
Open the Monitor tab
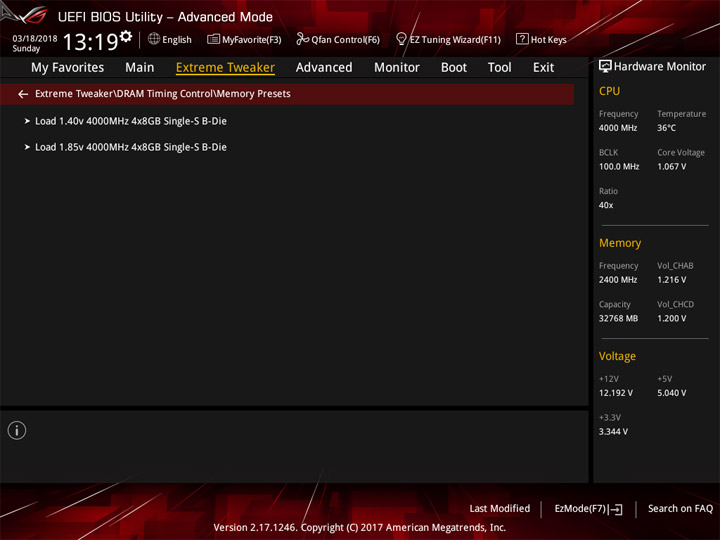[397, 68]
